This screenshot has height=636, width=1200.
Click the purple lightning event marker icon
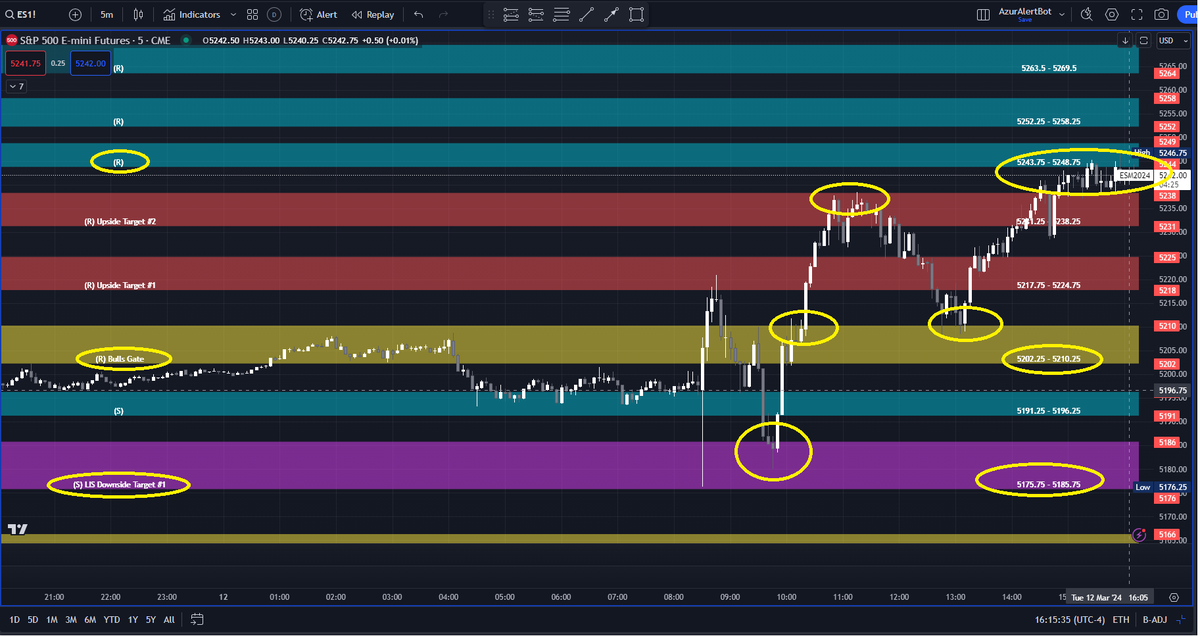pos(1138,535)
